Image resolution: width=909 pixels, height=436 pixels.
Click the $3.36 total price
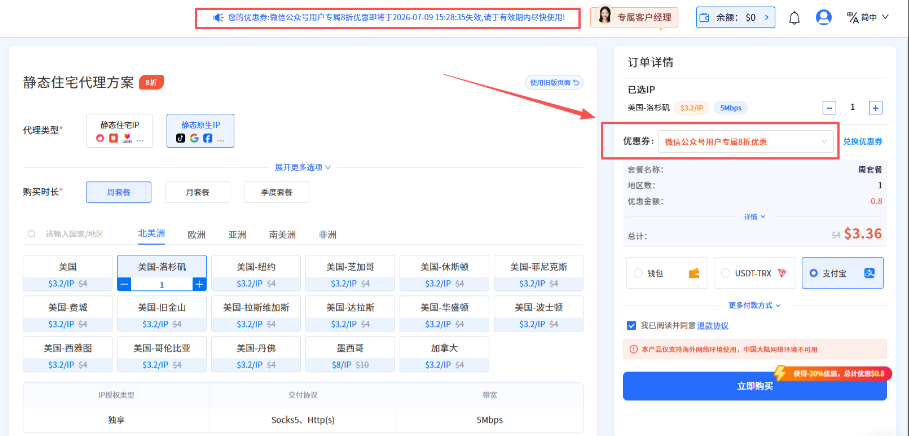(x=863, y=234)
